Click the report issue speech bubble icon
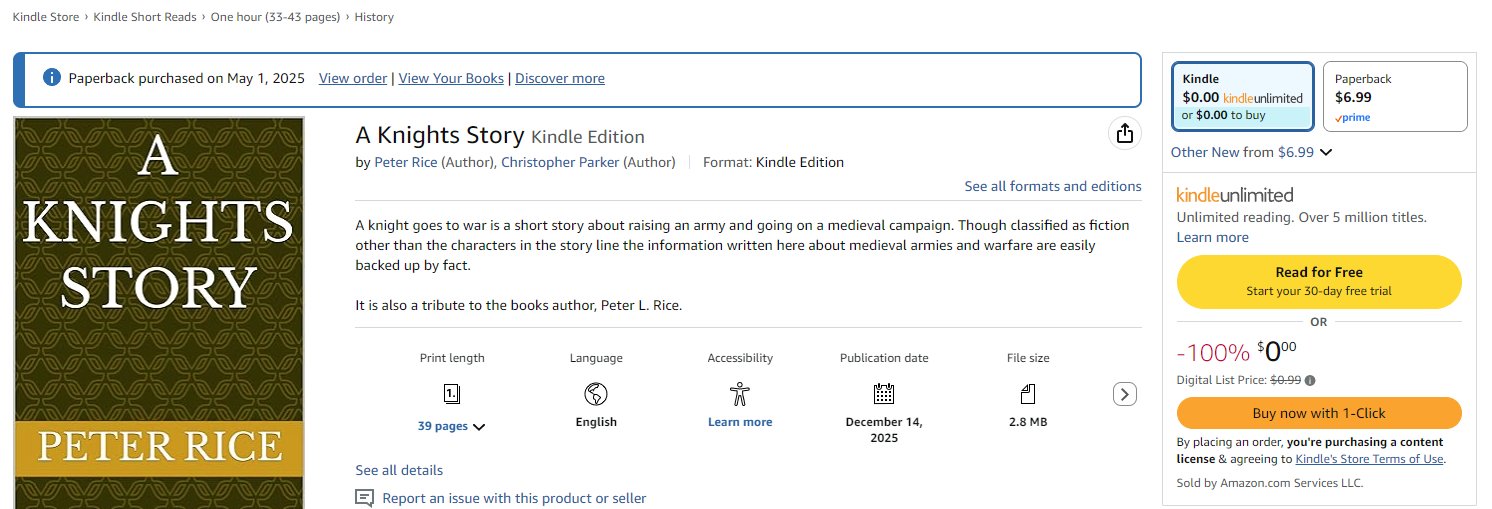Screen dimensions: 1492x509 (365, 498)
